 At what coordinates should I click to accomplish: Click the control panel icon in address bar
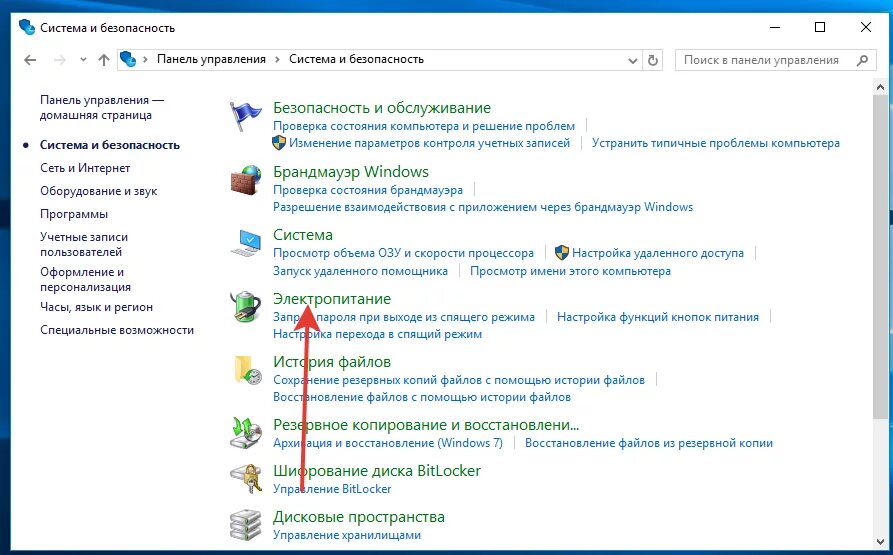pos(128,59)
